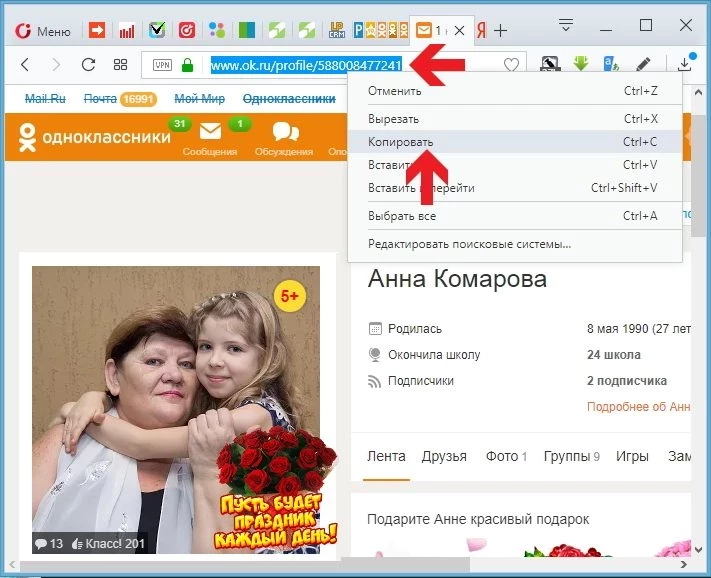Viewport: 711px width, 578px height.
Task: Click the Подробнее об Анне link
Action: tap(638, 407)
